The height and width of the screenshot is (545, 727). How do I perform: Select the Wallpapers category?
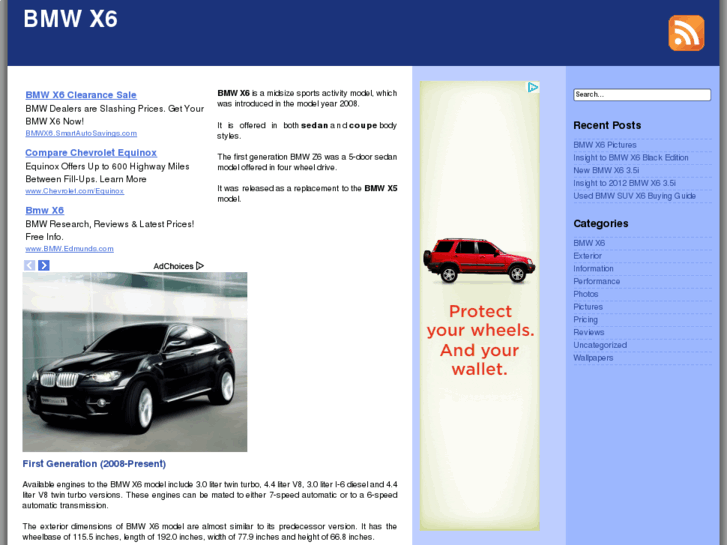point(593,358)
